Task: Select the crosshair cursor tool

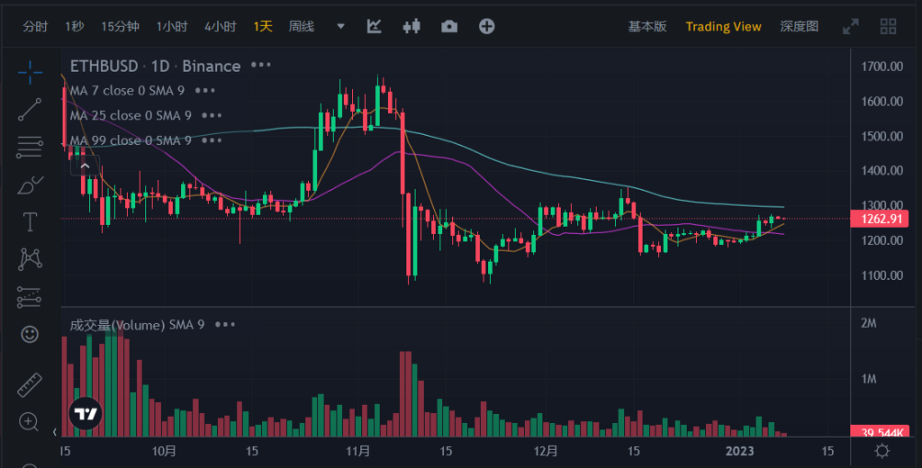Action: (30, 72)
